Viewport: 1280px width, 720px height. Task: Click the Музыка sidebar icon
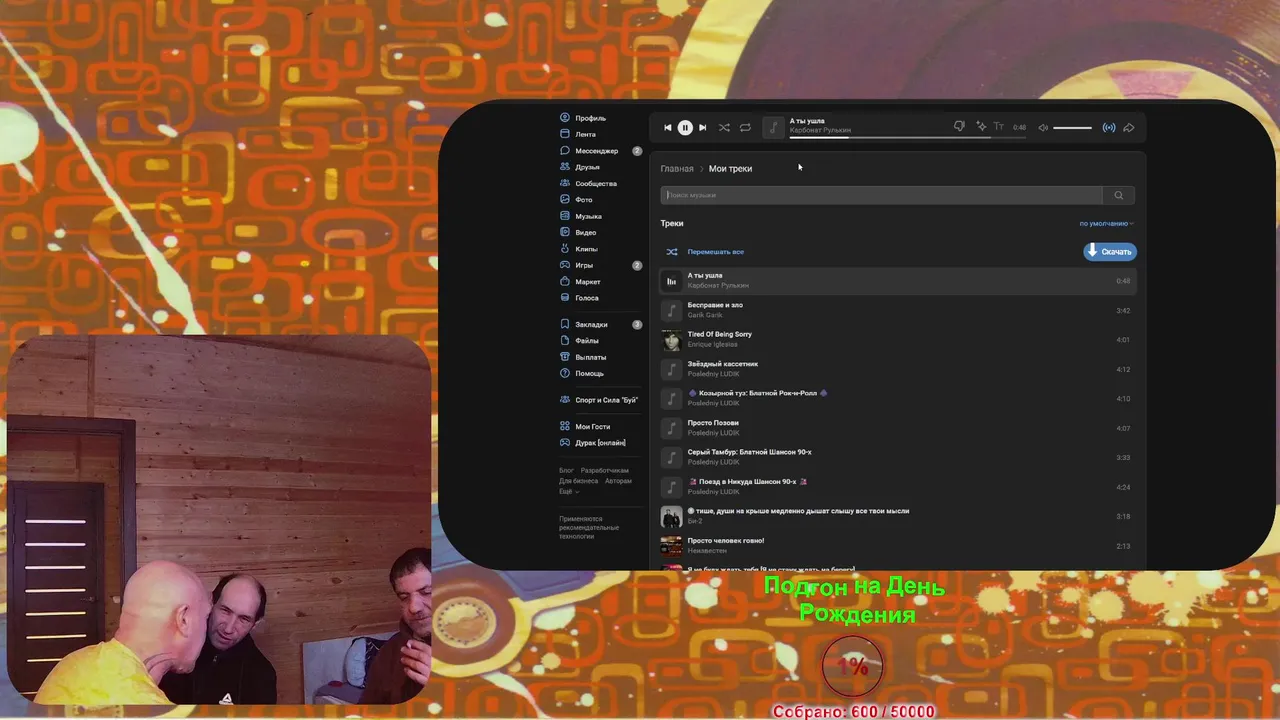pyautogui.click(x=565, y=216)
